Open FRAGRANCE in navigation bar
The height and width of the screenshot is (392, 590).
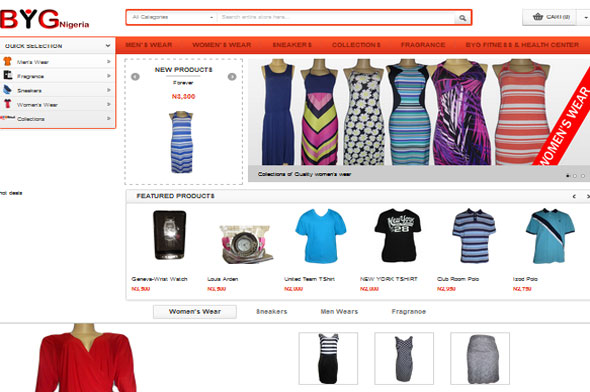pyautogui.click(x=423, y=45)
